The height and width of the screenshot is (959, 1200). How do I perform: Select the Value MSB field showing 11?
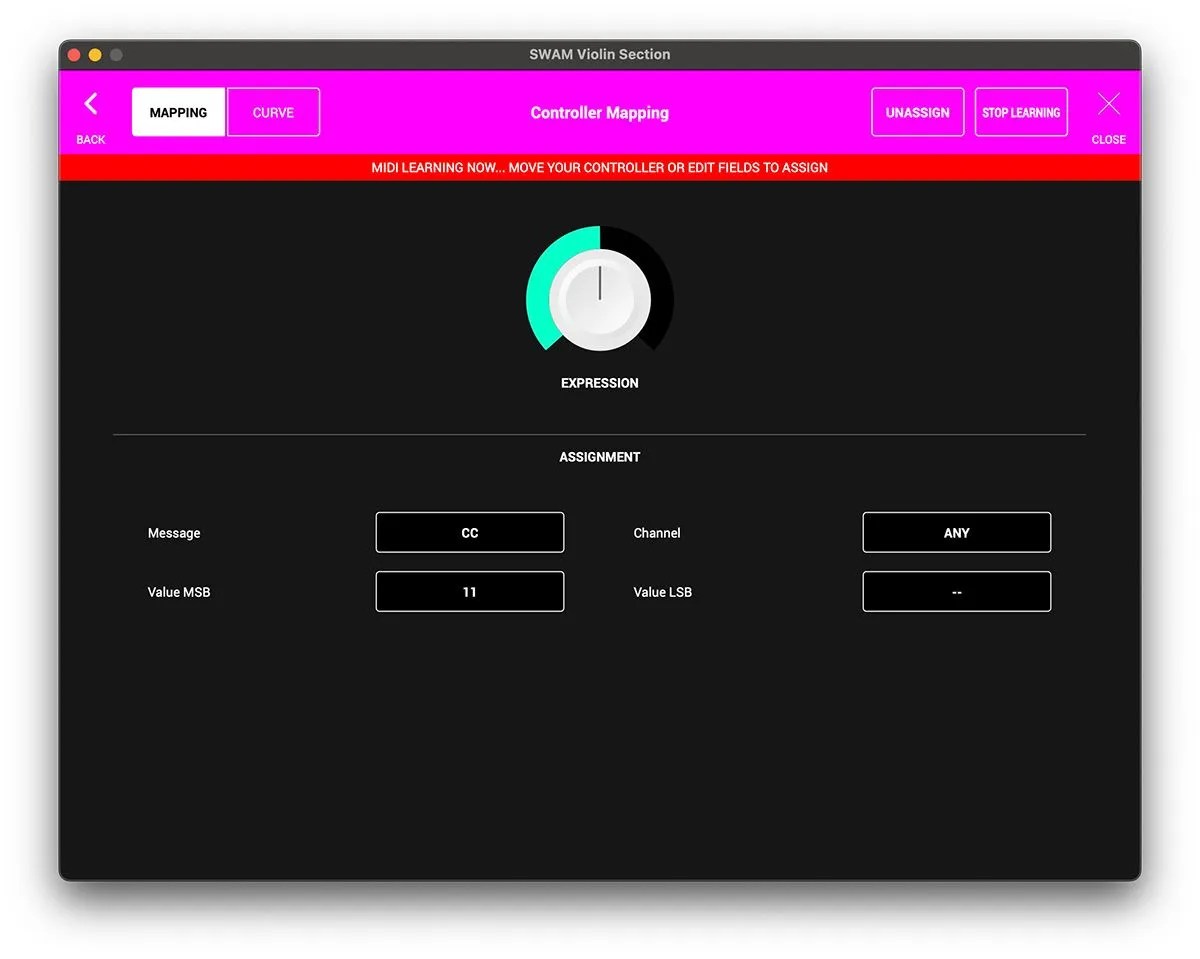coord(470,591)
